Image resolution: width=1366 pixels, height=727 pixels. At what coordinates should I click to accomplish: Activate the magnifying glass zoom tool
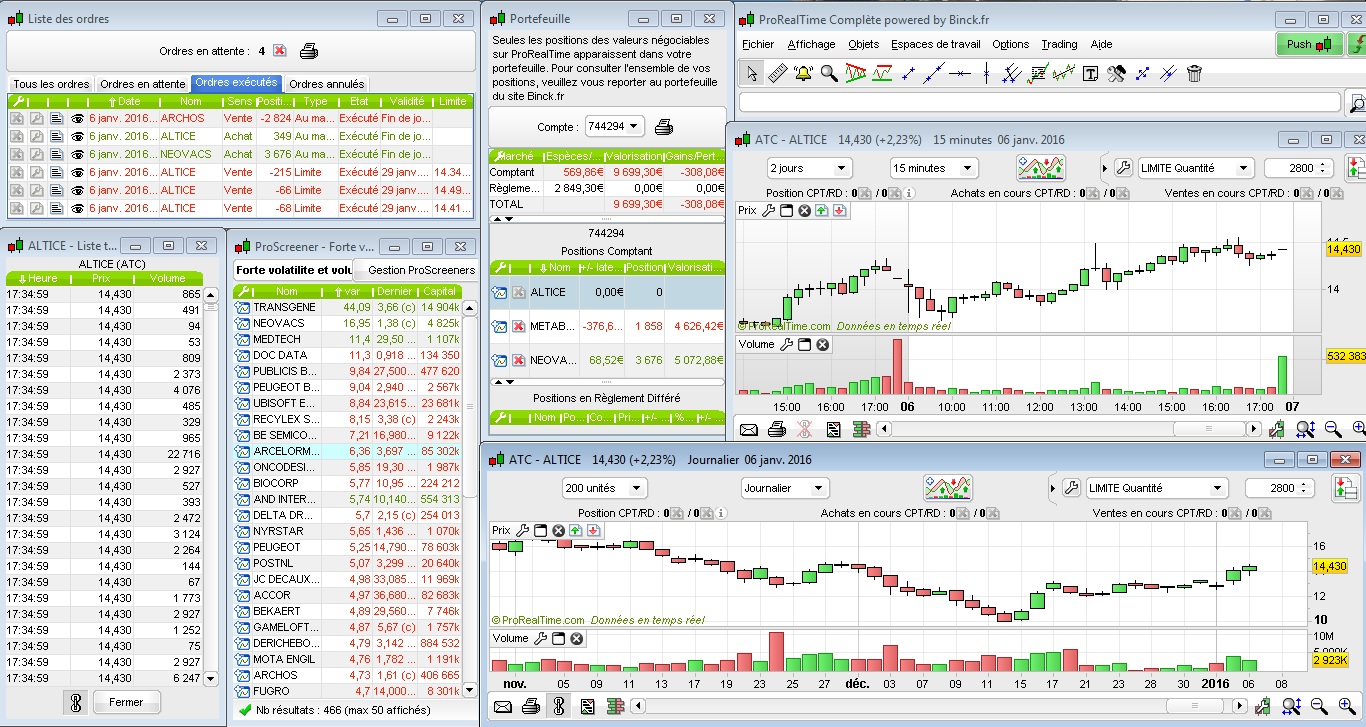(829, 73)
